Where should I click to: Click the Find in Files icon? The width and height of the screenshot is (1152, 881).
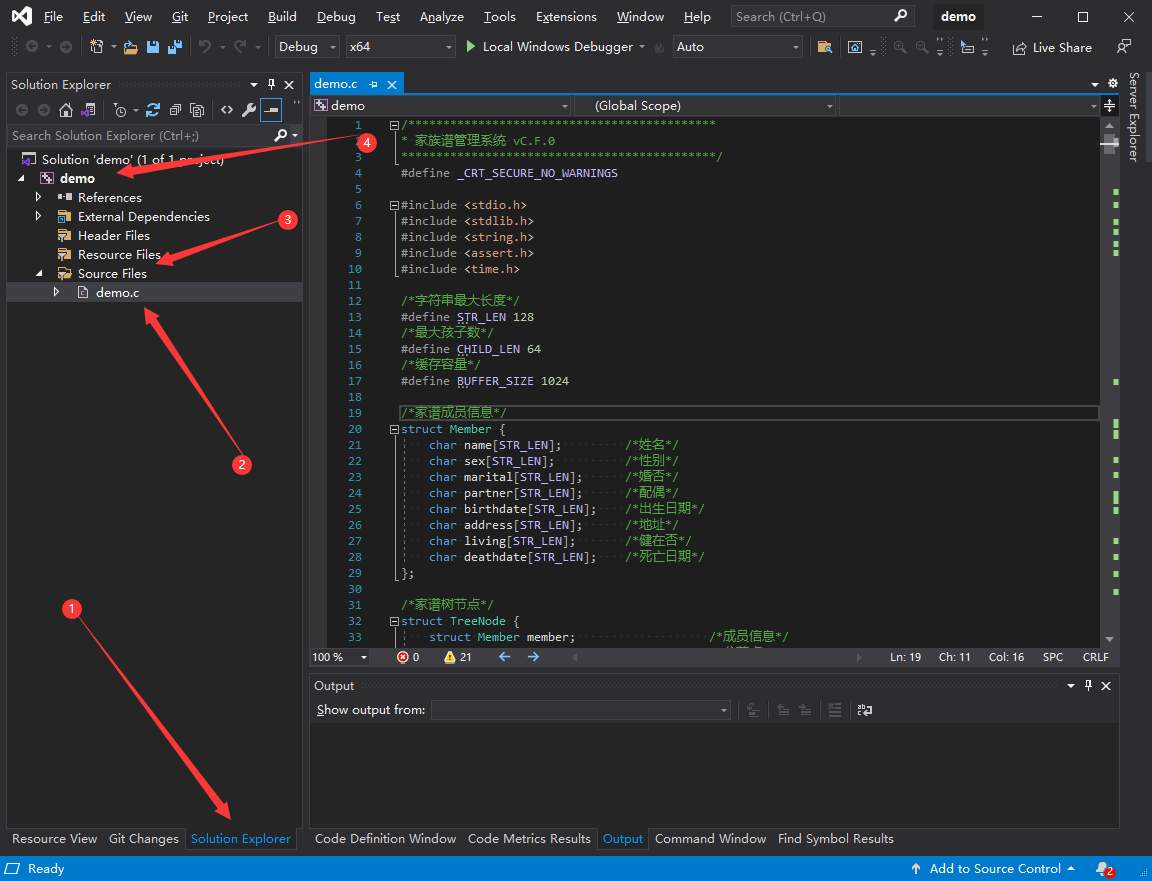coord(824,47)
